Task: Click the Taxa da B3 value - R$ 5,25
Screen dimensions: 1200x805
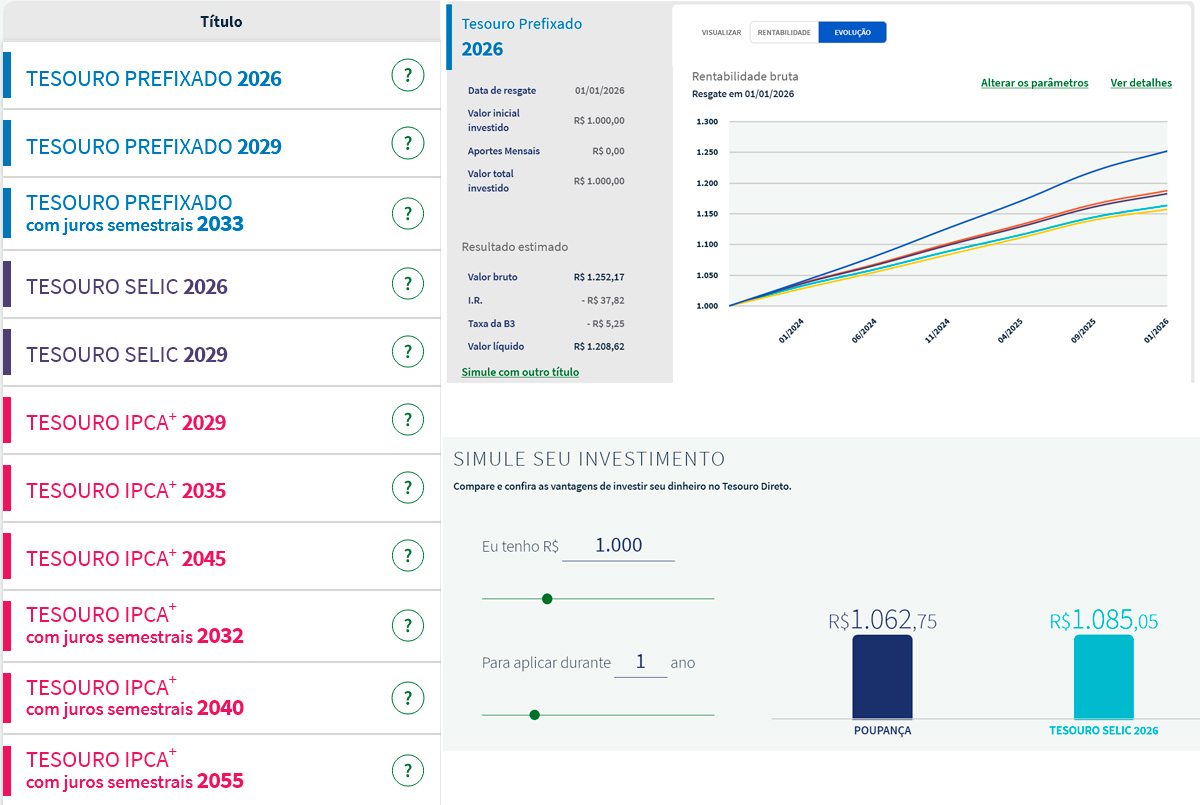Action: (x=606, y=324)
